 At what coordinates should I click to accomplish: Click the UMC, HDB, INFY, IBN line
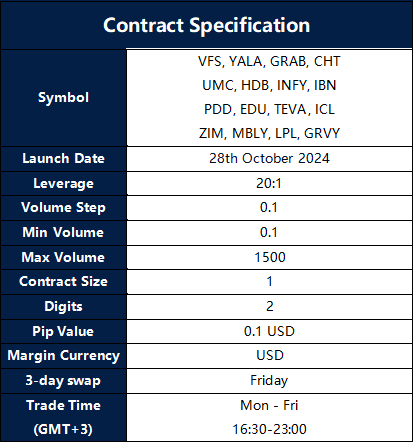269,85
